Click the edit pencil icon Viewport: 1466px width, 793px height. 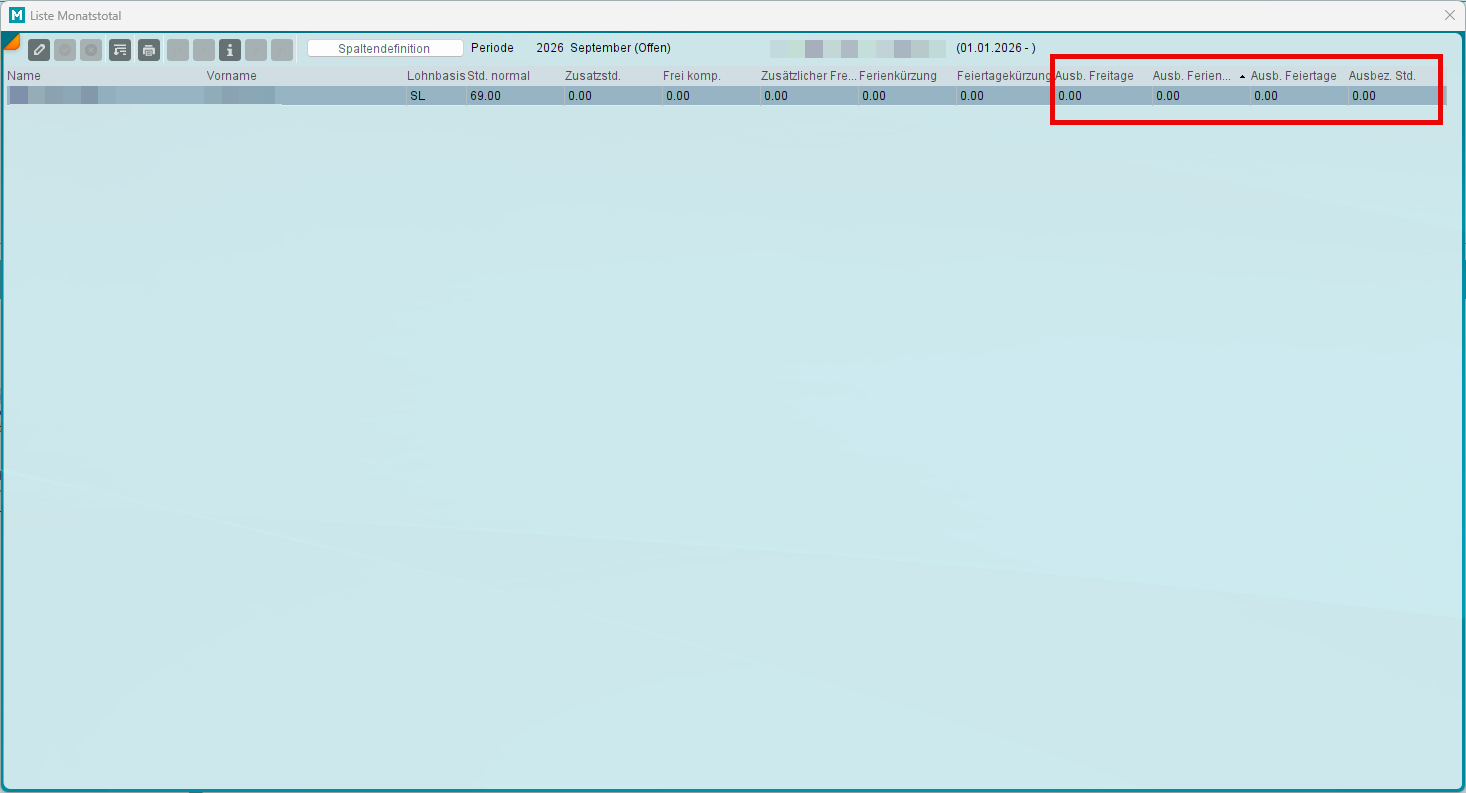[39, 50]
